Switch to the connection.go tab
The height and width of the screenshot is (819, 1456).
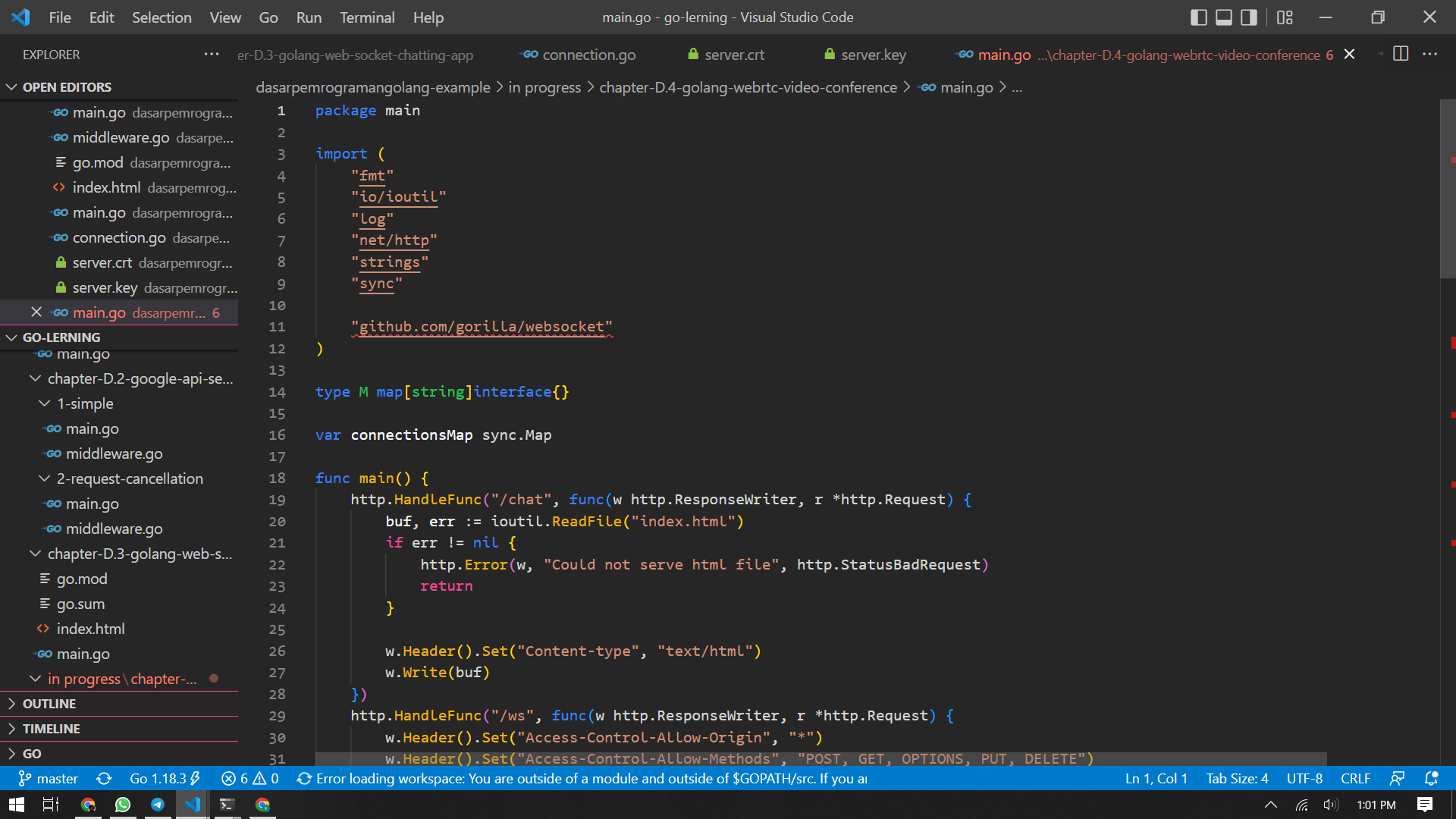[588, 55]
